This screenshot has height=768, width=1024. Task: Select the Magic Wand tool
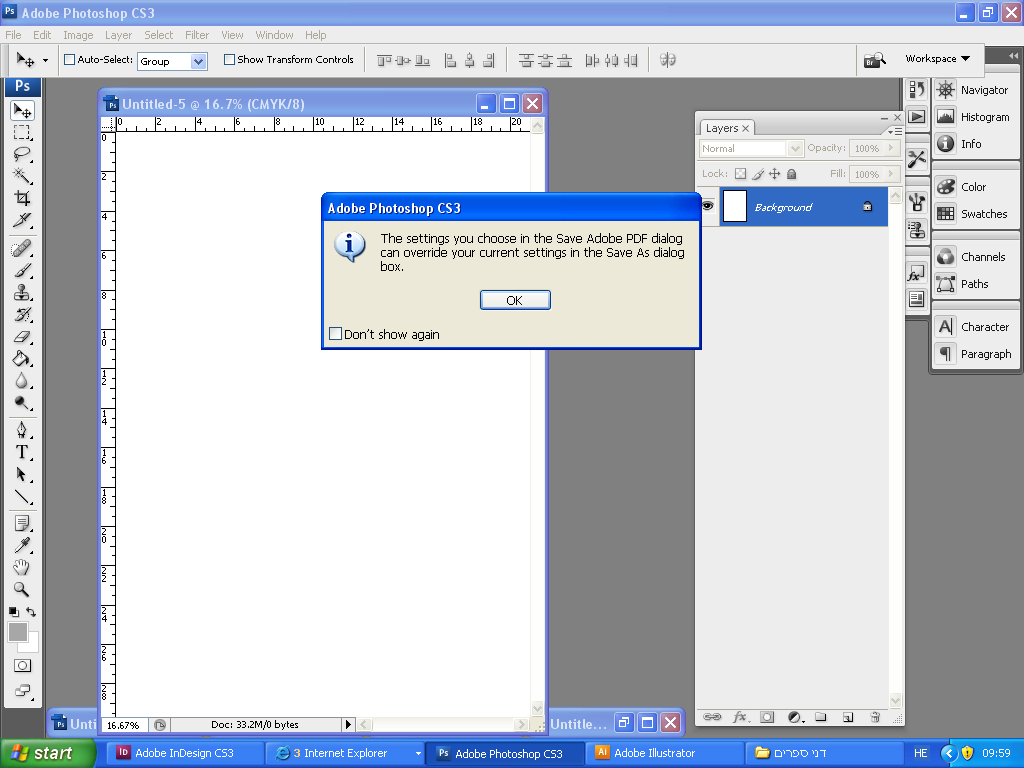(22, 176)
